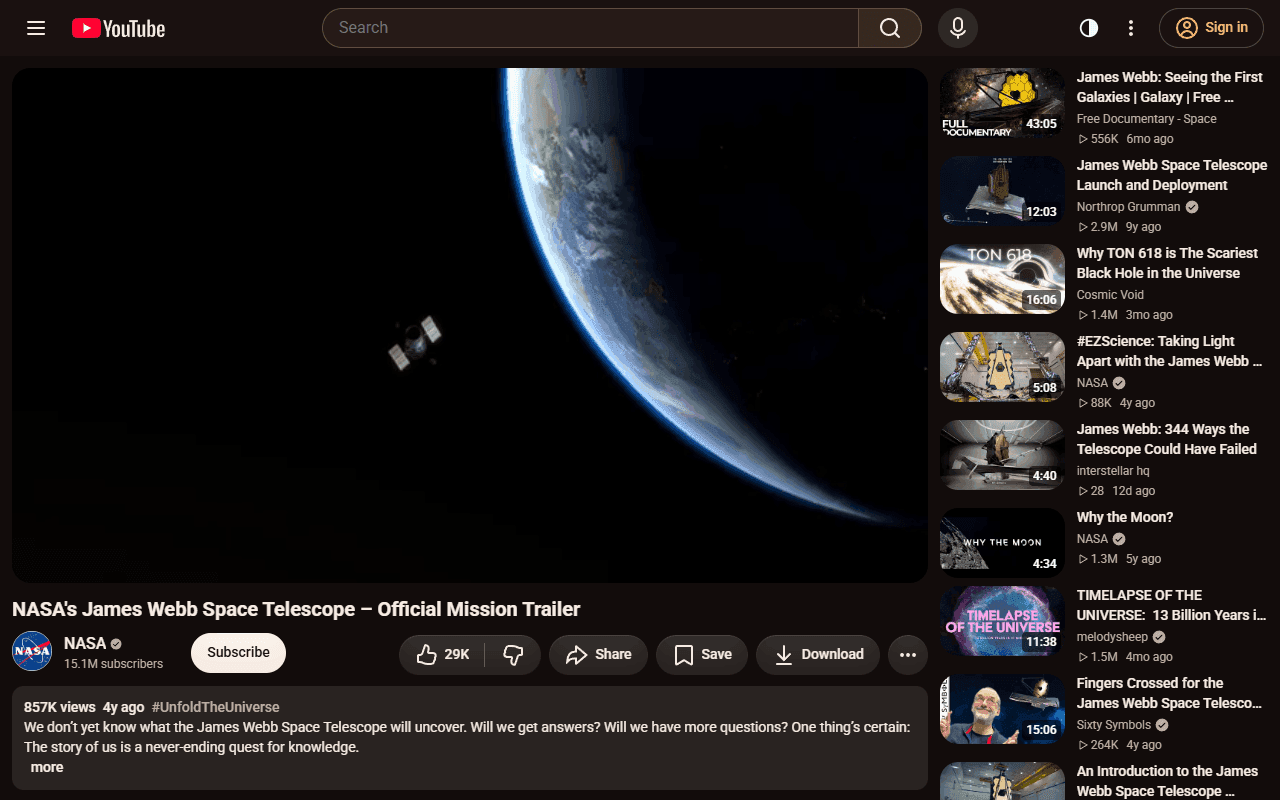Screen dimensions: 1280x800
Task: Save the video to a playlist
Action: 702,655
